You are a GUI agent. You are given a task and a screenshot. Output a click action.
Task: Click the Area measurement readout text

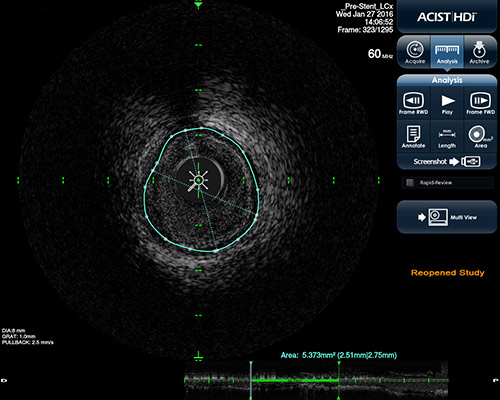pos(339,355)
